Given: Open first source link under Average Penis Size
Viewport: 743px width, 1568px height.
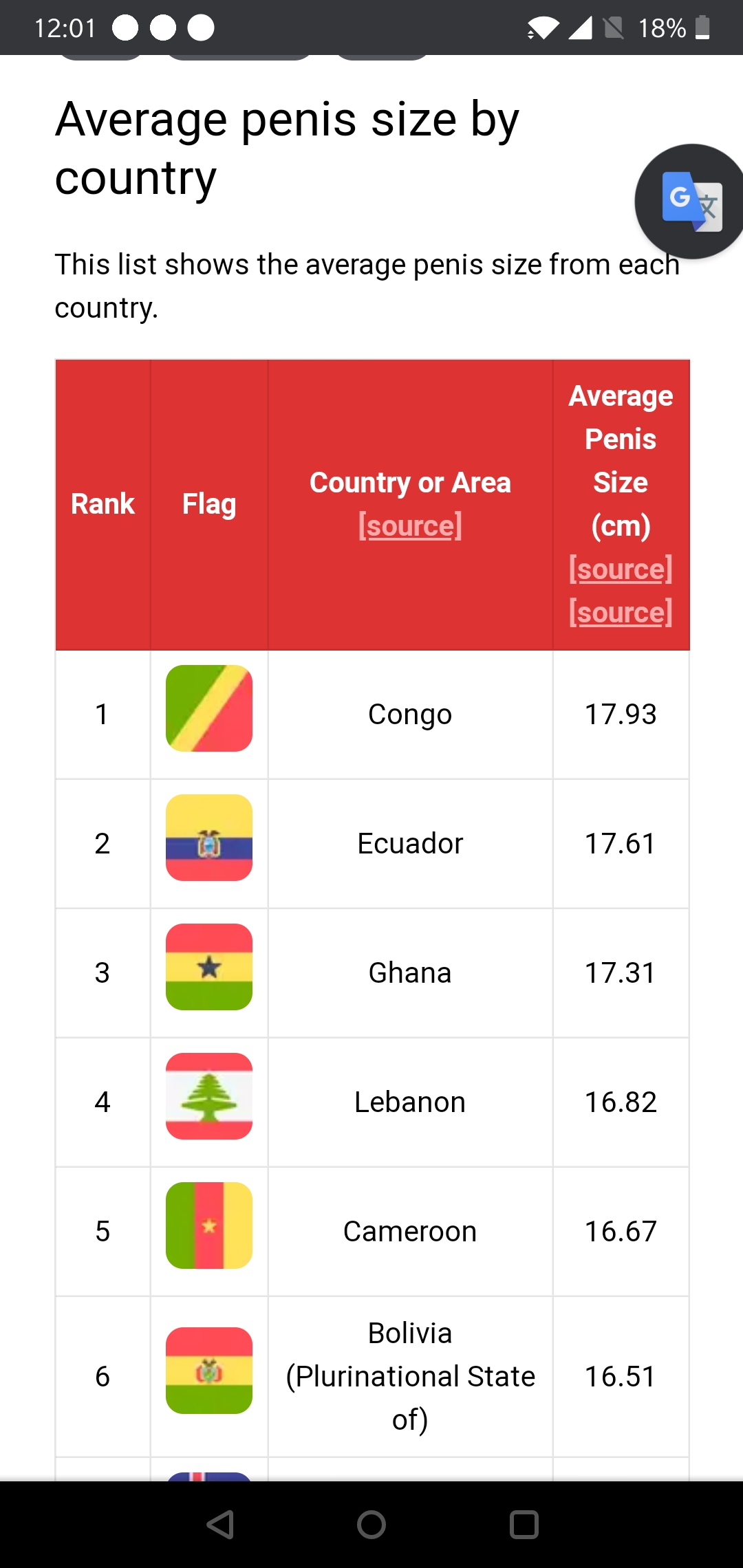Looking at the screenshot, I should pyautogui.click(x=621, y=569).
